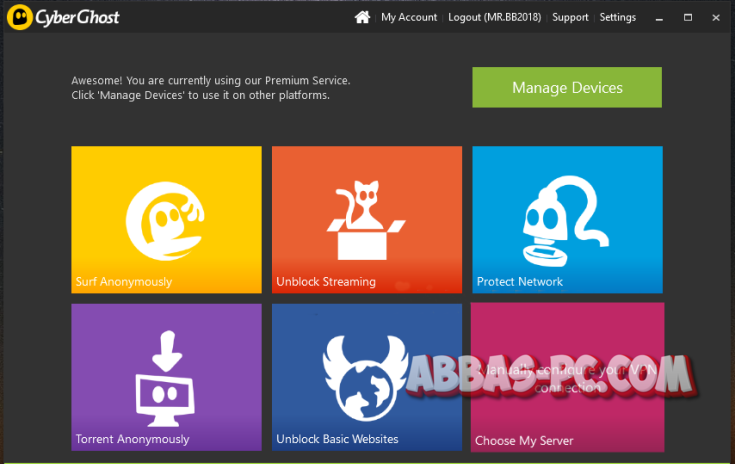735x464 pixels.
Task: Select the cat-in-box streaming icon
Action: click(x=366, y=220)
